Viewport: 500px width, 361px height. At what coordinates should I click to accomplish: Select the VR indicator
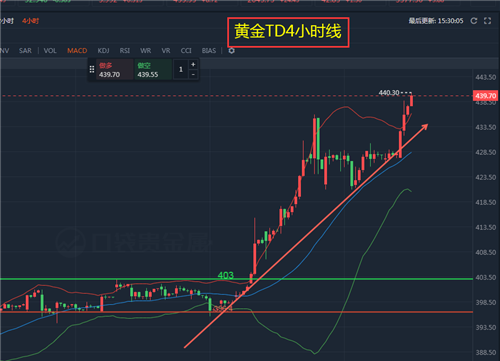[166, 51]
